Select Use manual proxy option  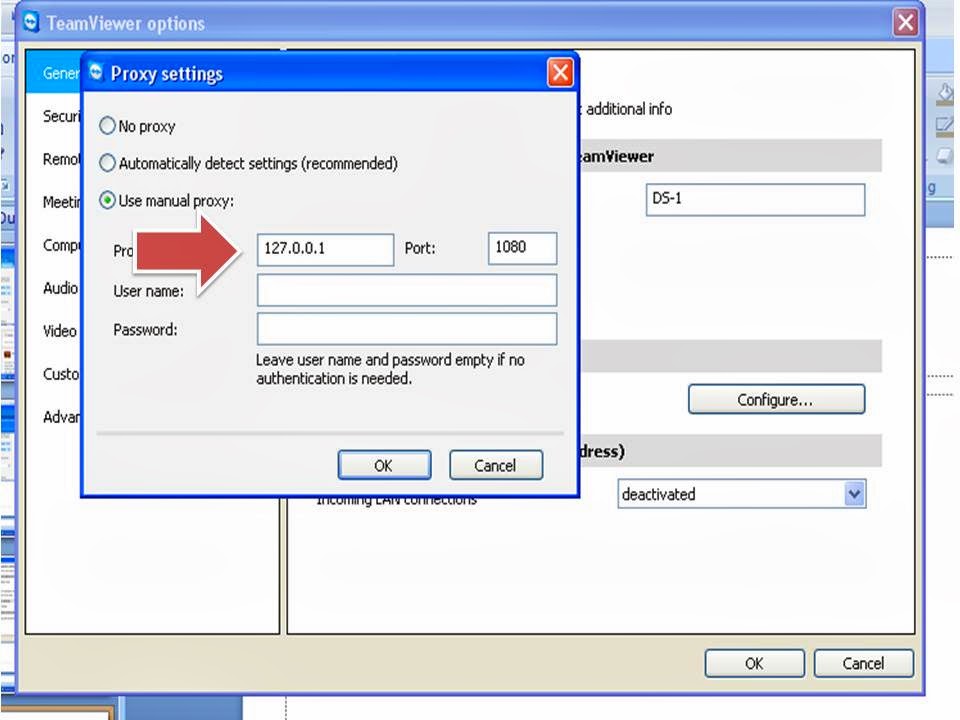click(107, 200)
